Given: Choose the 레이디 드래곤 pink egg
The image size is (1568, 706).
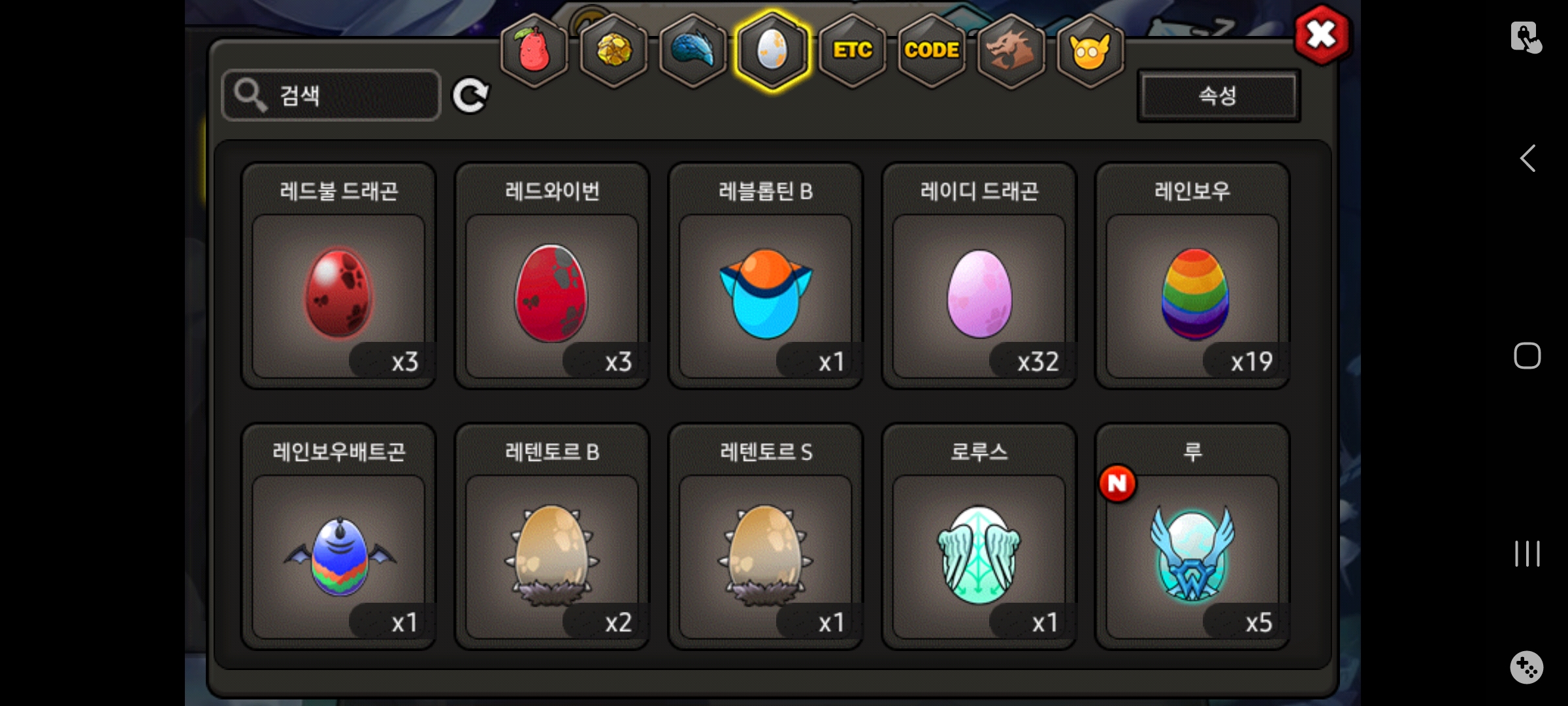Looking at the screenshot, I should (979, 275).
